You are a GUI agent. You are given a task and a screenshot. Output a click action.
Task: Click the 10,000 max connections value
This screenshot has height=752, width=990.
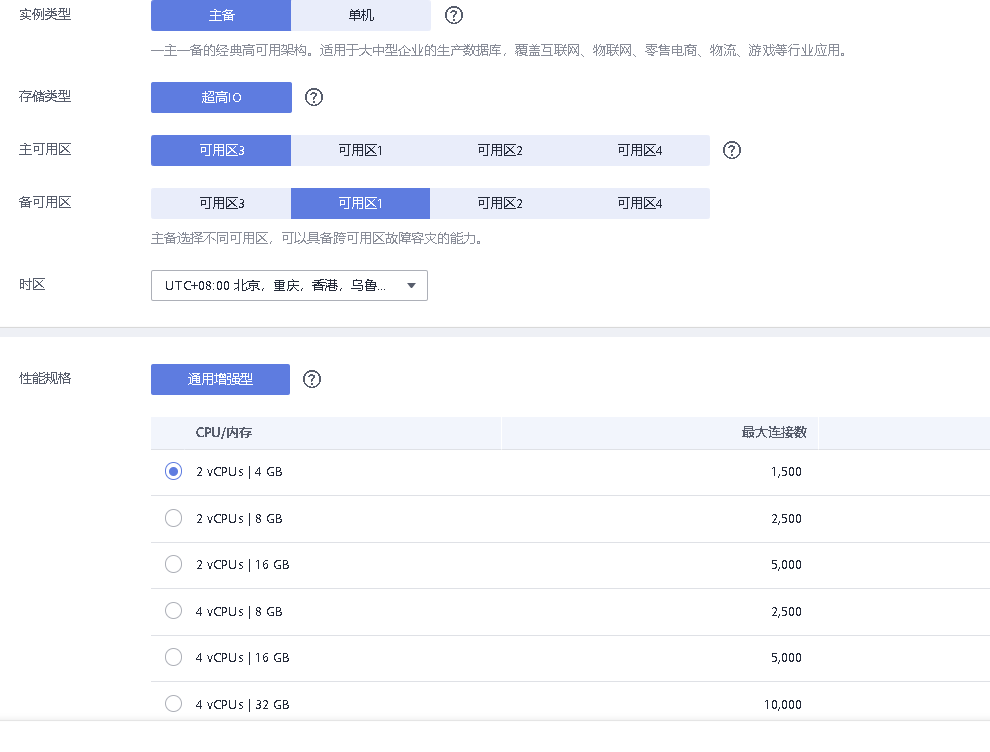point(783,705)
